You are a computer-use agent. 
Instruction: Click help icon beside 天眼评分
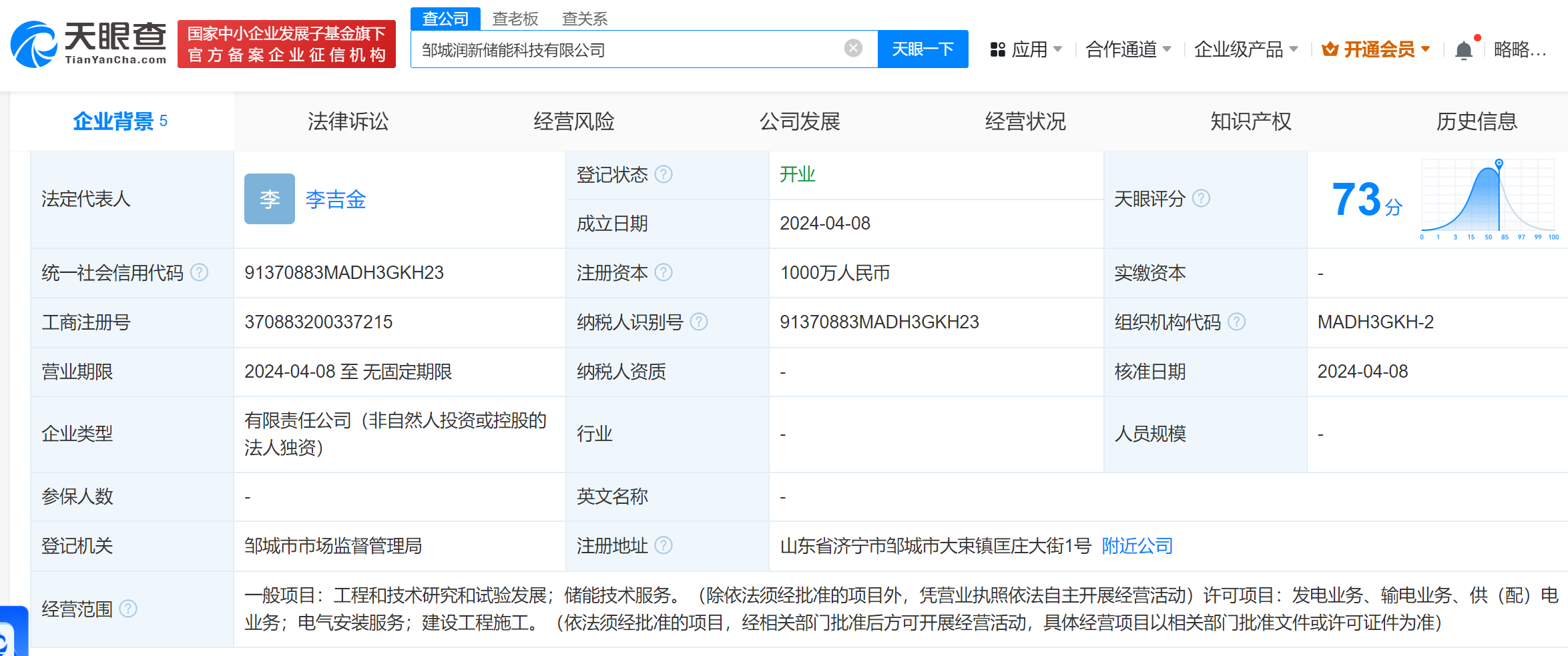tap(1201, 198)
